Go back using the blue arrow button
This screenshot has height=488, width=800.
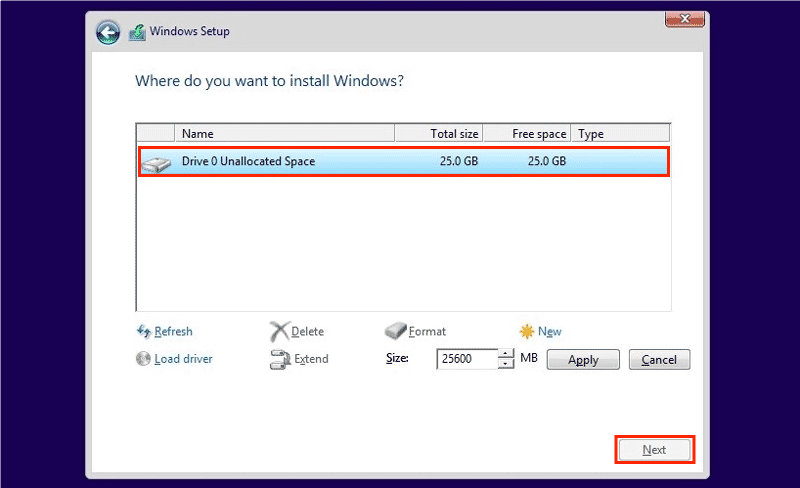[108, 33]
